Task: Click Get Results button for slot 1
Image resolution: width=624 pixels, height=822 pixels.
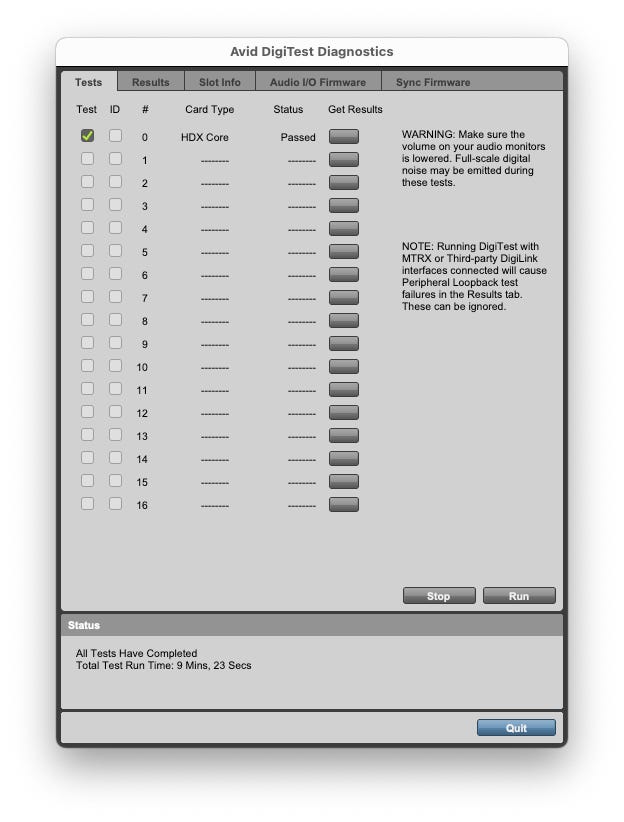Action: click(x=344, y=159)
